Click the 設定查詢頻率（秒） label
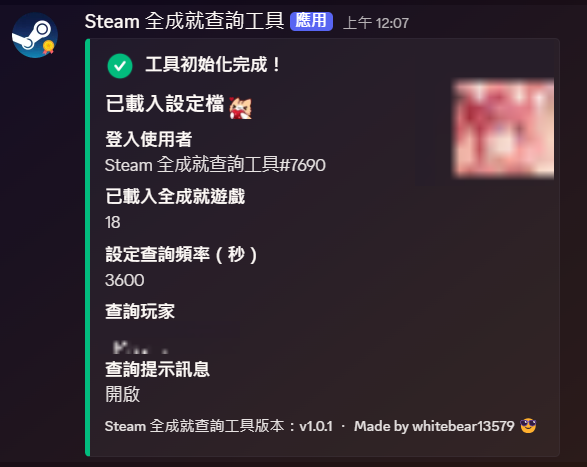 (181, 254)
